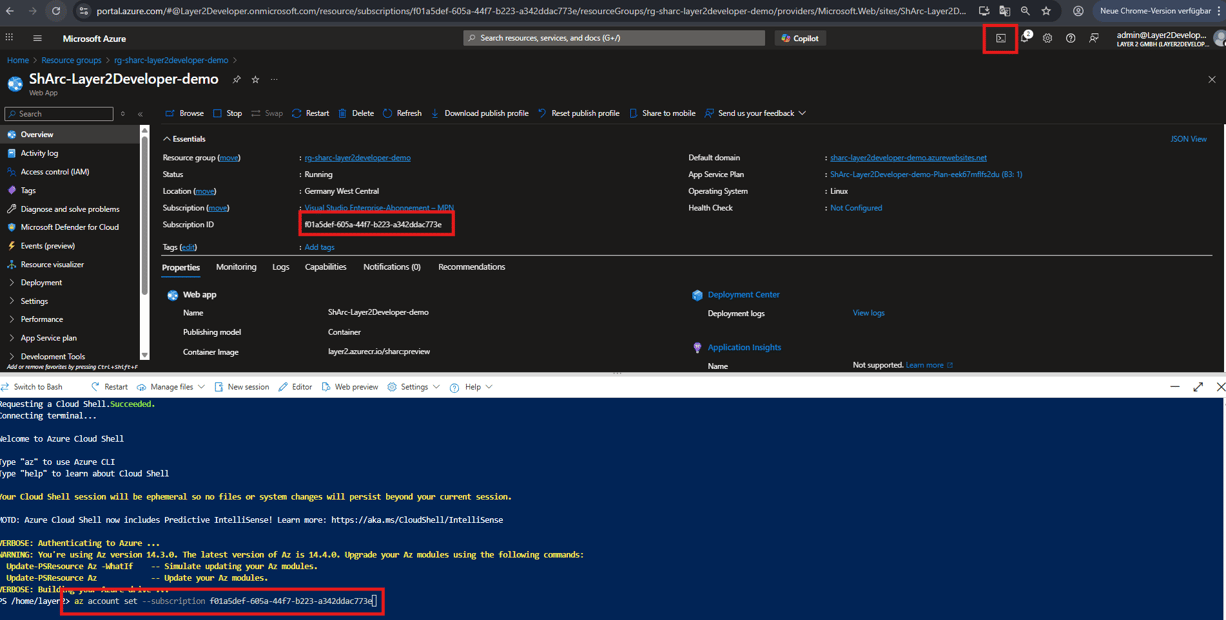
Task: Pin ShArc-Layer2Developer-demo to dashboard
Action: [x=237, y=79]
